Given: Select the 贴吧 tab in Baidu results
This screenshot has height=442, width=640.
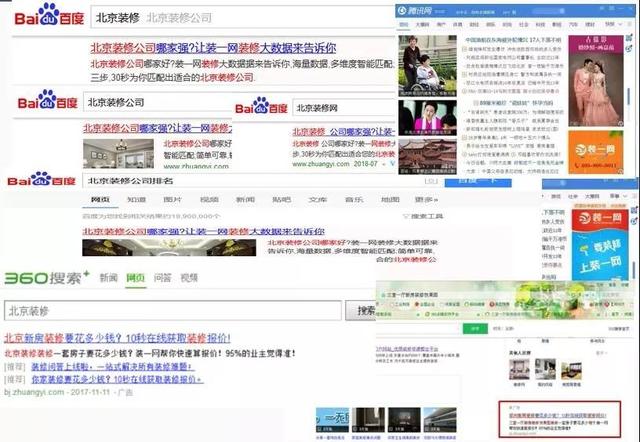Looking at the screenshot, I should point(281,200).
